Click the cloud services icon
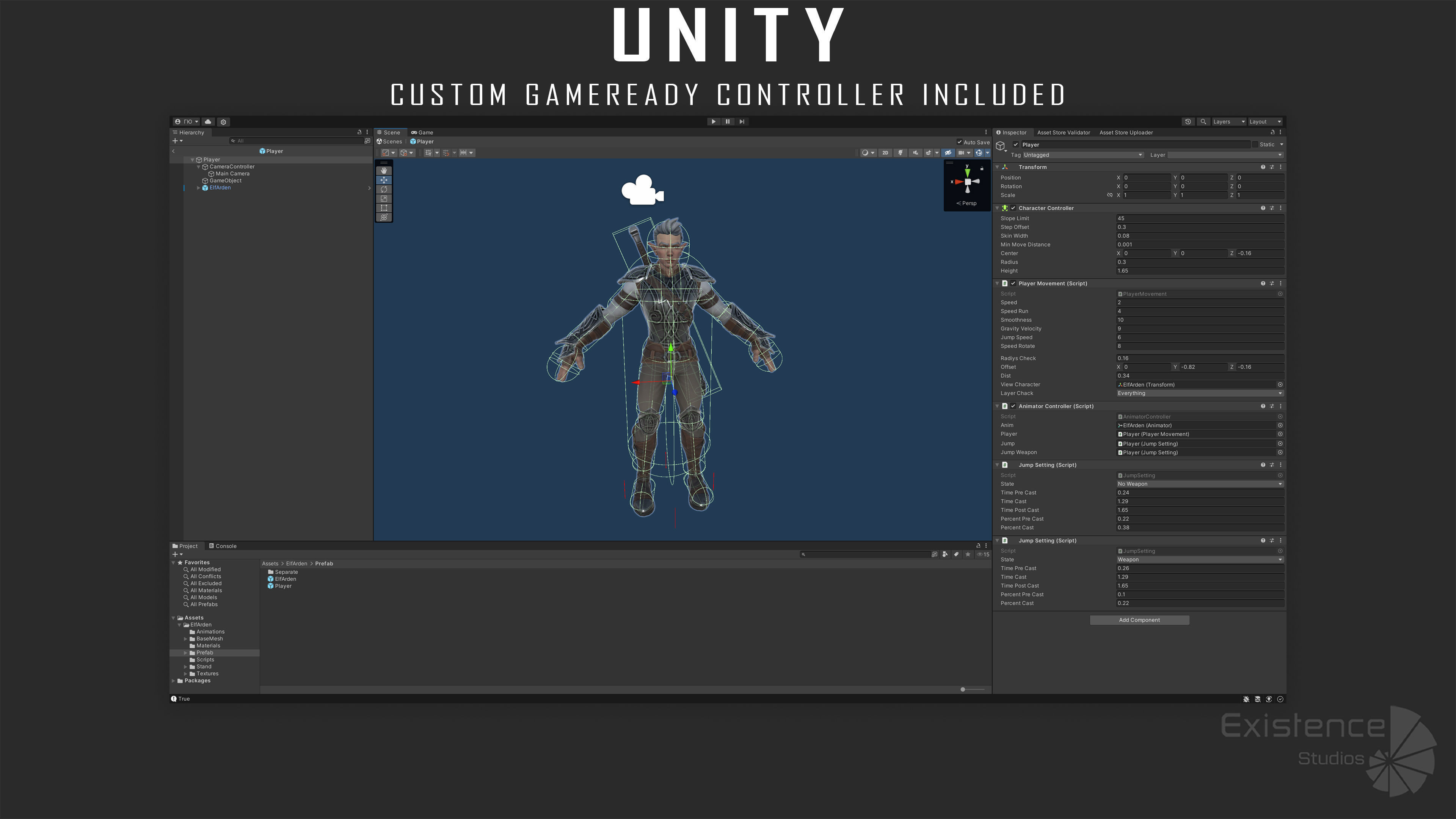 click(208, 121)
